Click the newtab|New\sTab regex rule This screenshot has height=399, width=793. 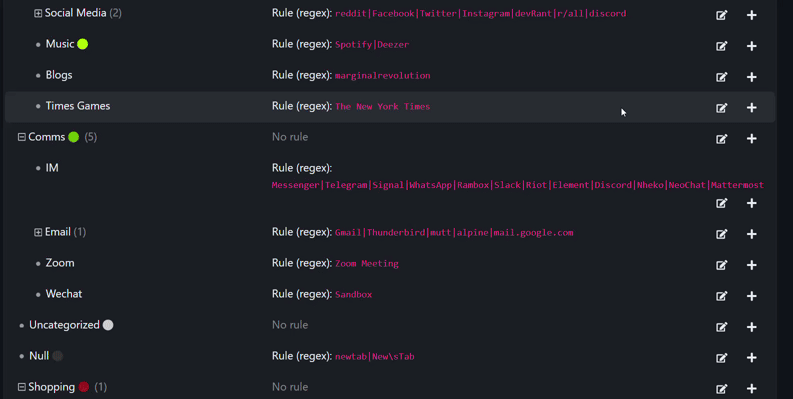375,357
